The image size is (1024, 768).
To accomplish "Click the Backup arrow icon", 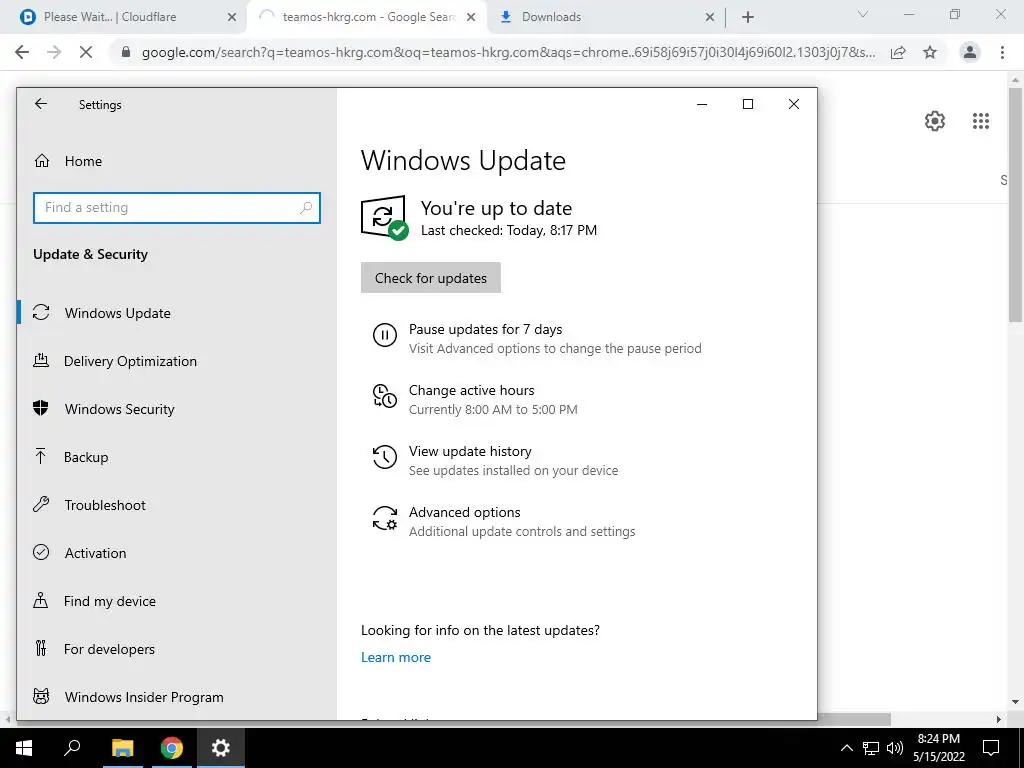I will [x=40, y=456].
